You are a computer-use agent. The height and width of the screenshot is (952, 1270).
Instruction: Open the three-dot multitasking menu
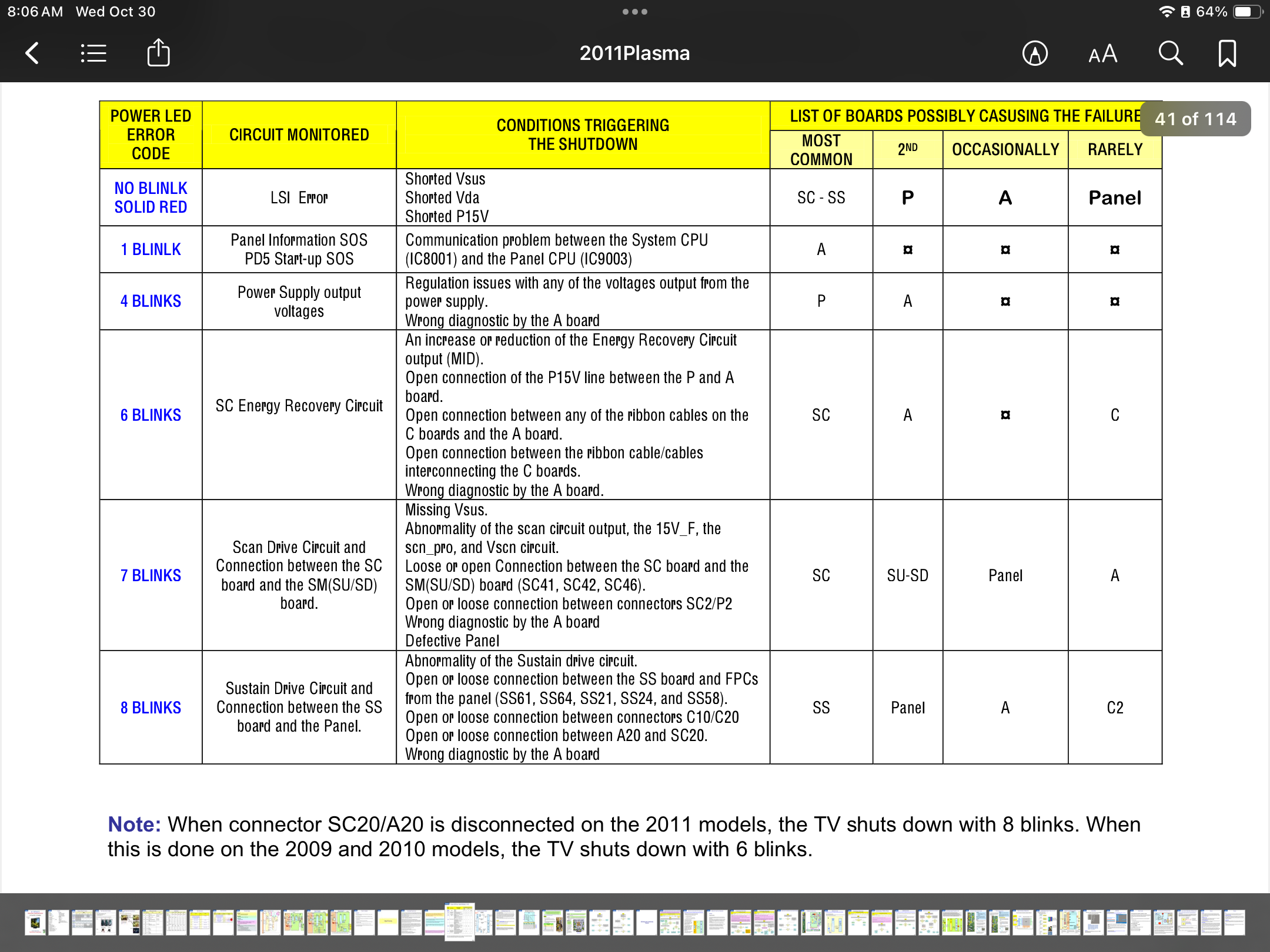tap(635, 12)
